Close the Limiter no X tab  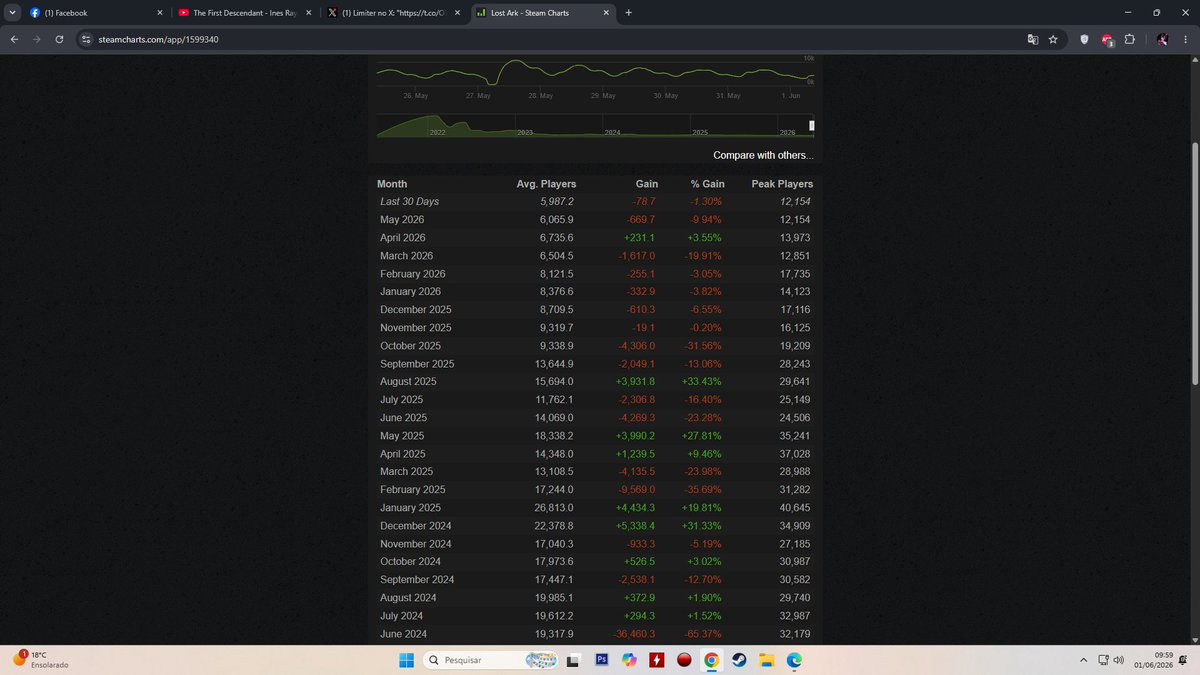click(457, 13)
